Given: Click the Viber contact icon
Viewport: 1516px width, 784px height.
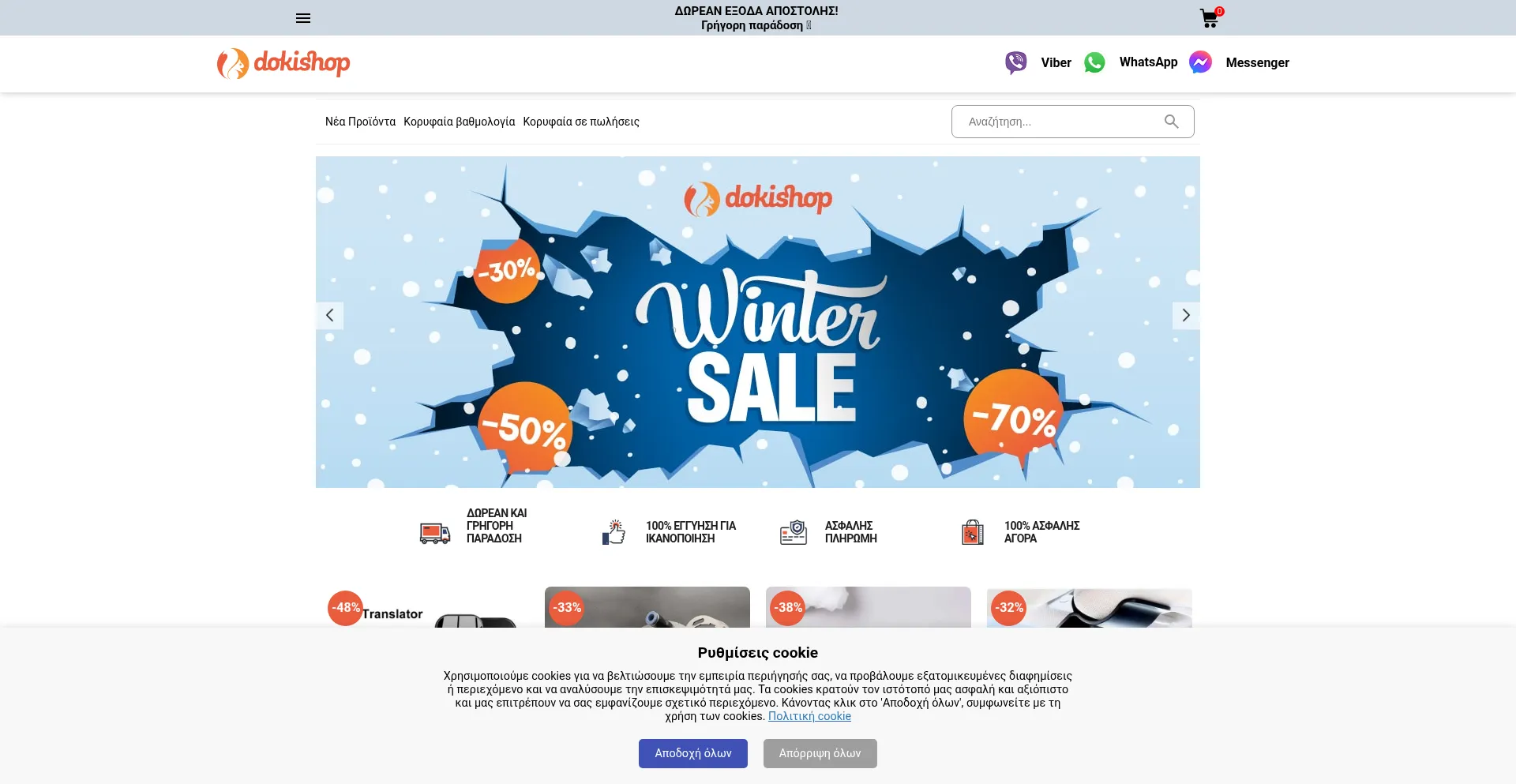Looking at the screenshot, I should point(1016,62).
